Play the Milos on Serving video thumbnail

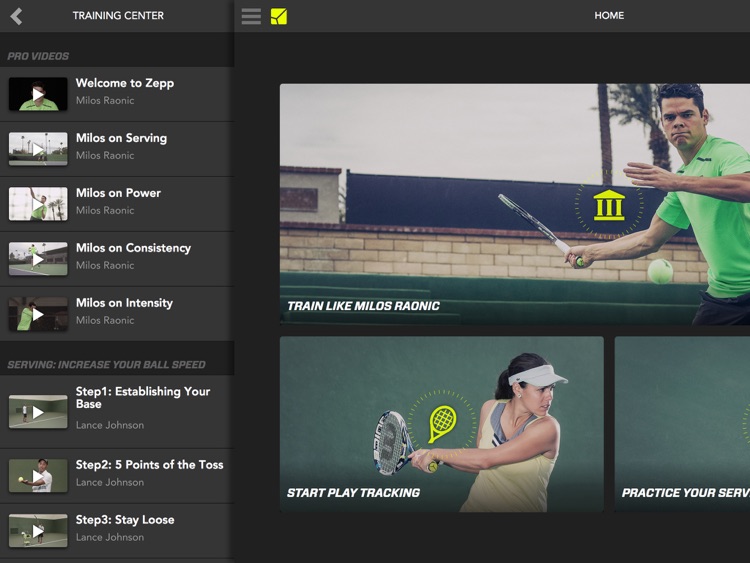pos(38,149)
